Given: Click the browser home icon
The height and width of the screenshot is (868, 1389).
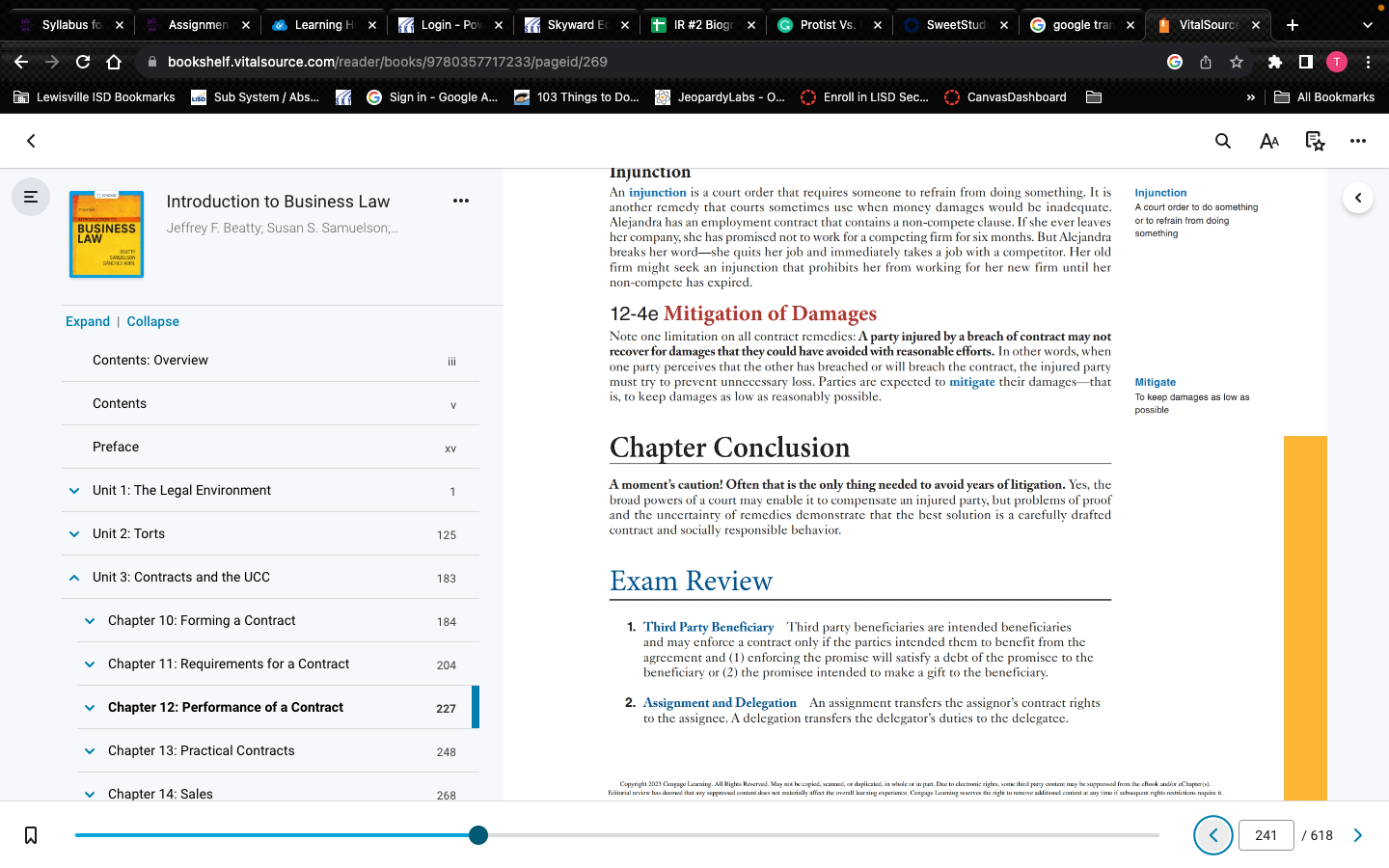Looking at the screenshot, I should coord(114,62).
